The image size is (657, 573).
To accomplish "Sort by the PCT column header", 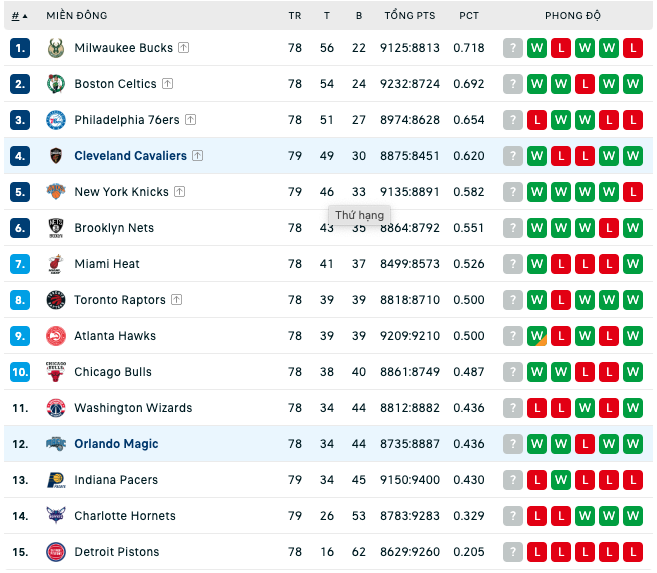I will pos(468,16).
